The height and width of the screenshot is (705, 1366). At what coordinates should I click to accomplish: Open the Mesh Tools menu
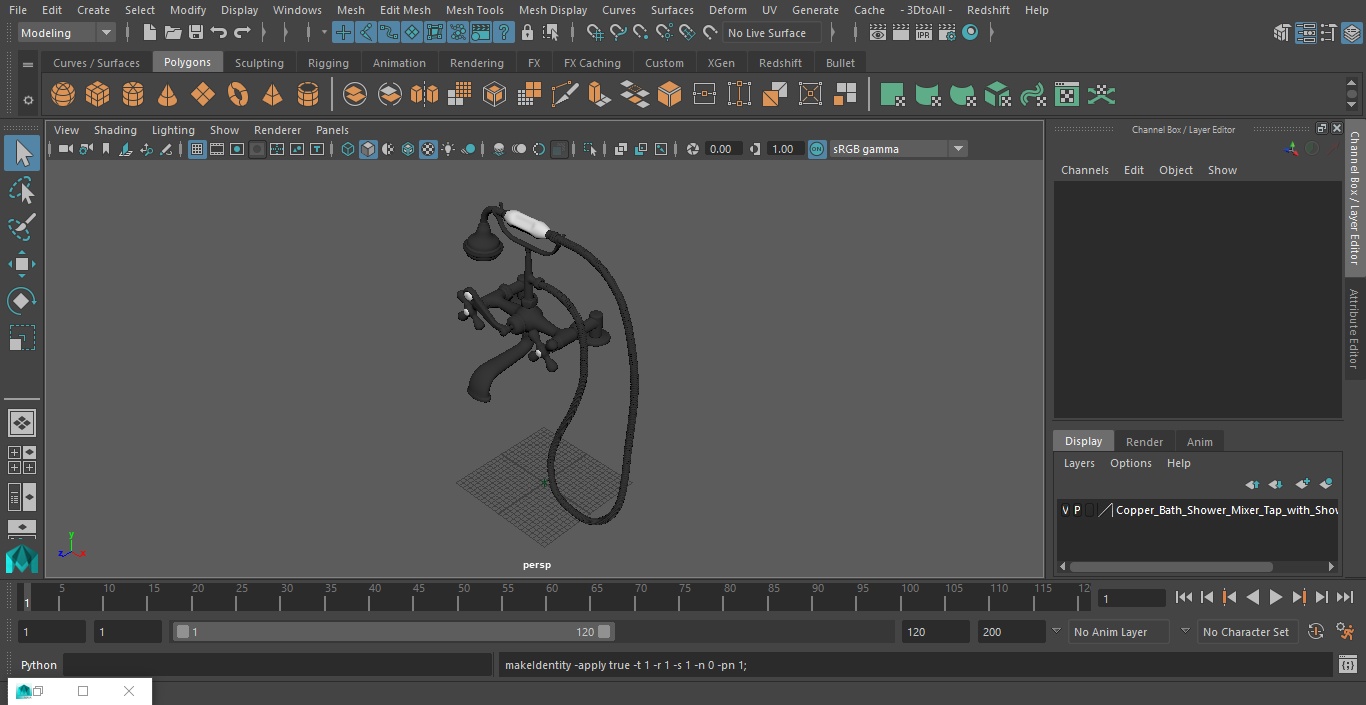pos(474,10)
